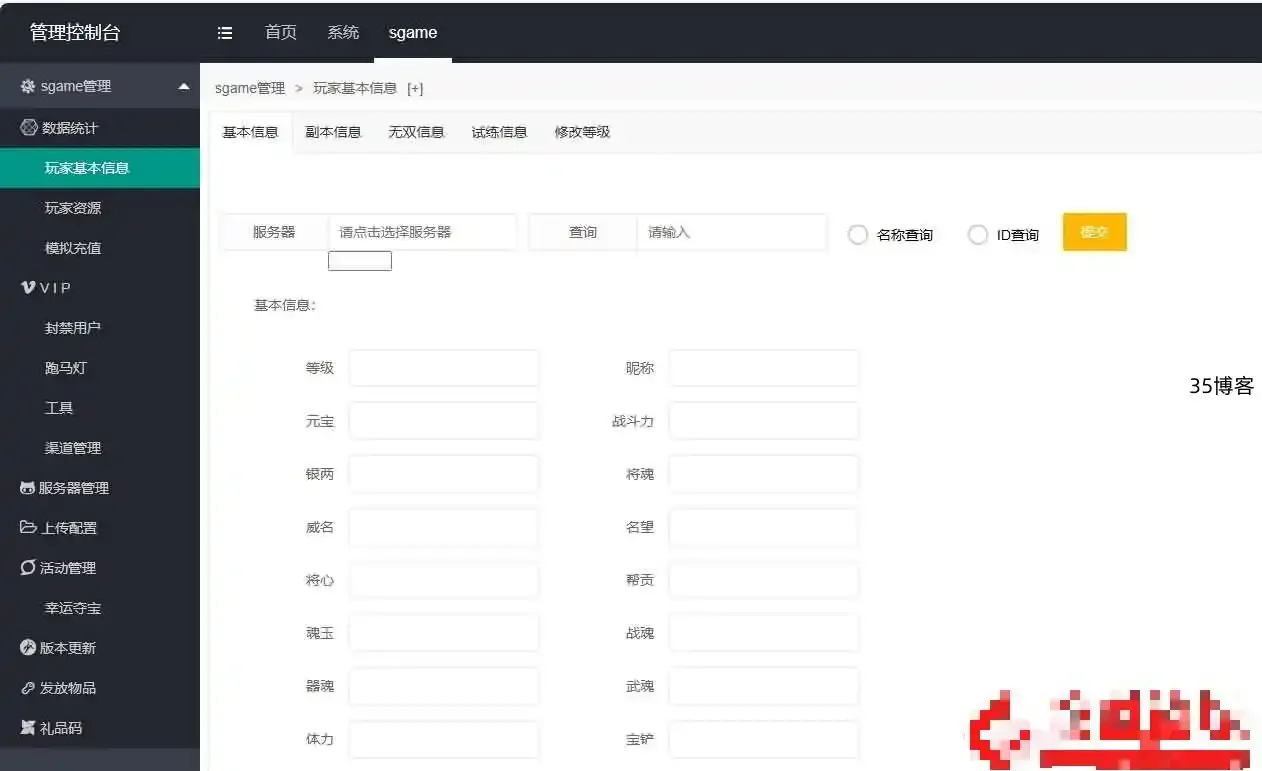Screen dimensions: 1262x771
Task: Focus the 请输入 query input field
Action: [x=732, y=232]
